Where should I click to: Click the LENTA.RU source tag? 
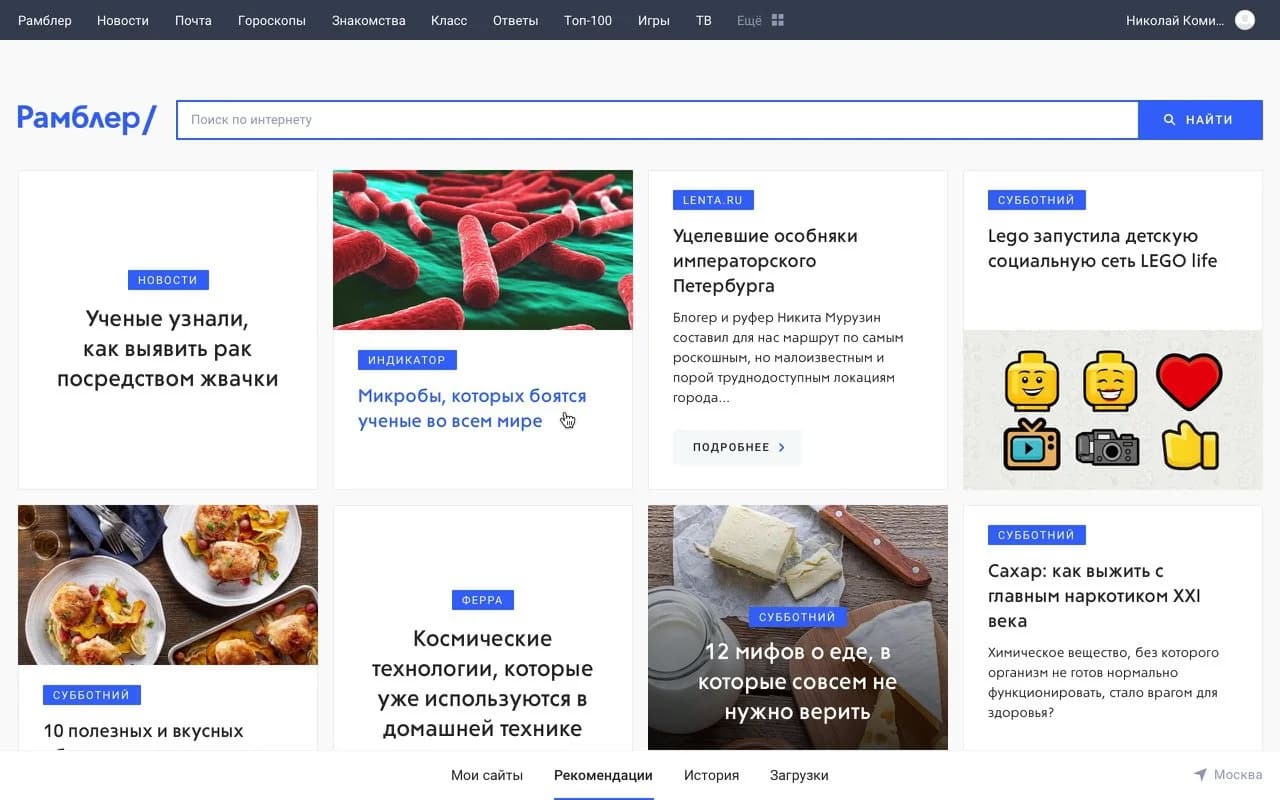coord(713,200)
